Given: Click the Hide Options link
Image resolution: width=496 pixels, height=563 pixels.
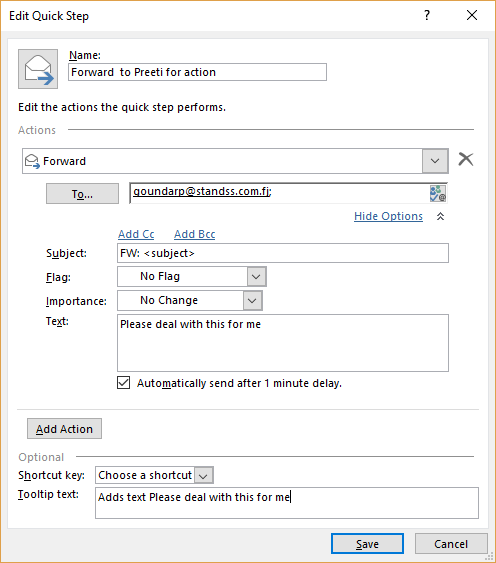Looking at the screenshot, I should coord(388,216).
